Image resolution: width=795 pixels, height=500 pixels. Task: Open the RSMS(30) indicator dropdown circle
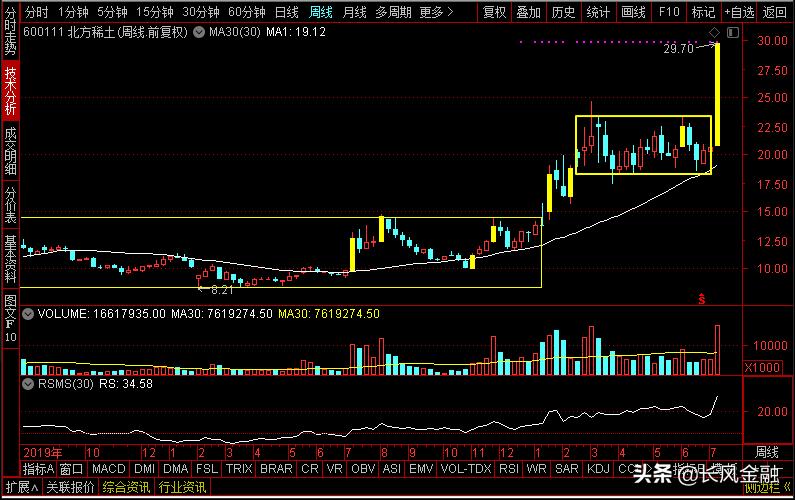pos(28,384)
